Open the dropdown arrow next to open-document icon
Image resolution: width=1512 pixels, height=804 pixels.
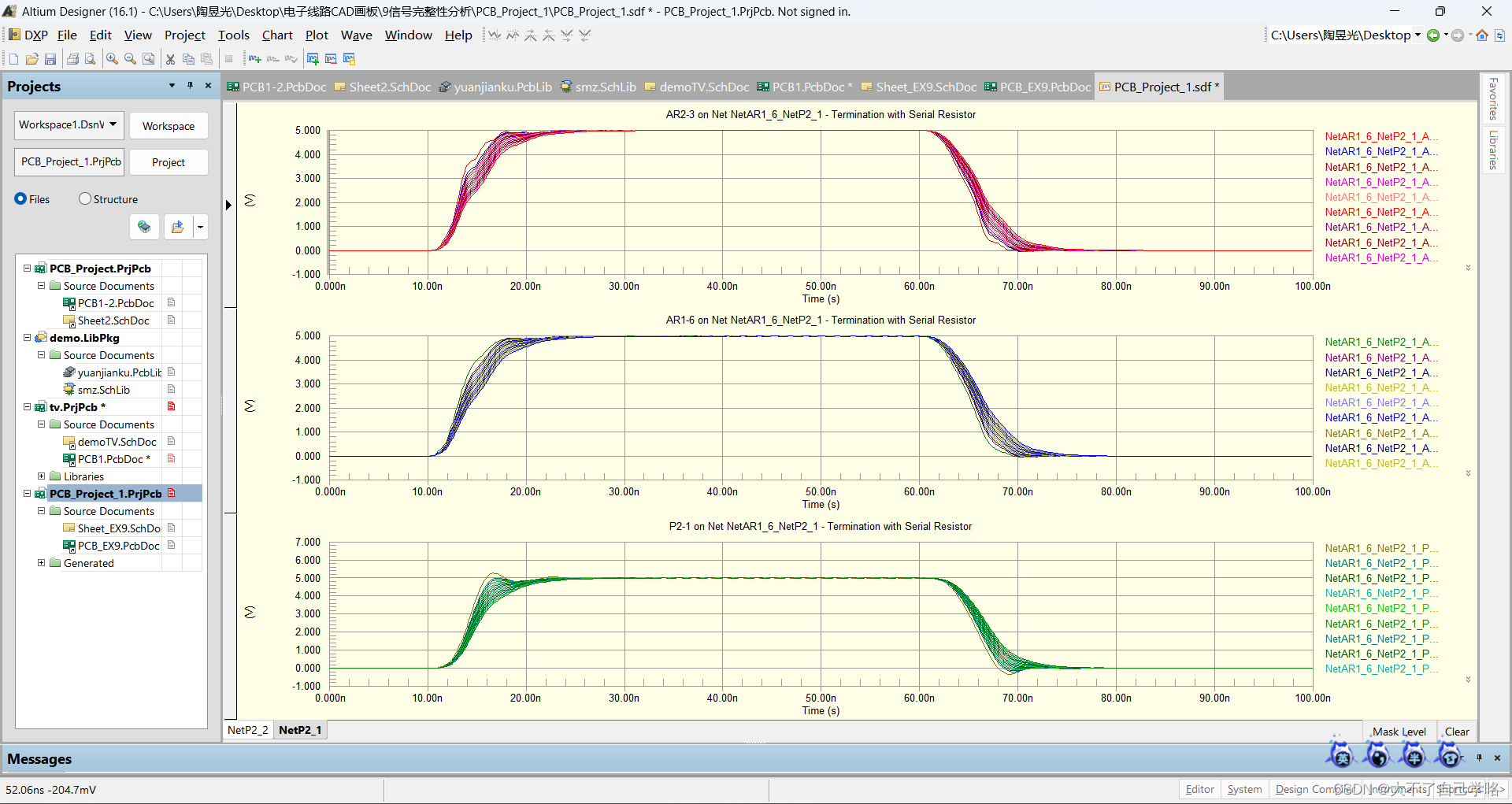(200, 227)
